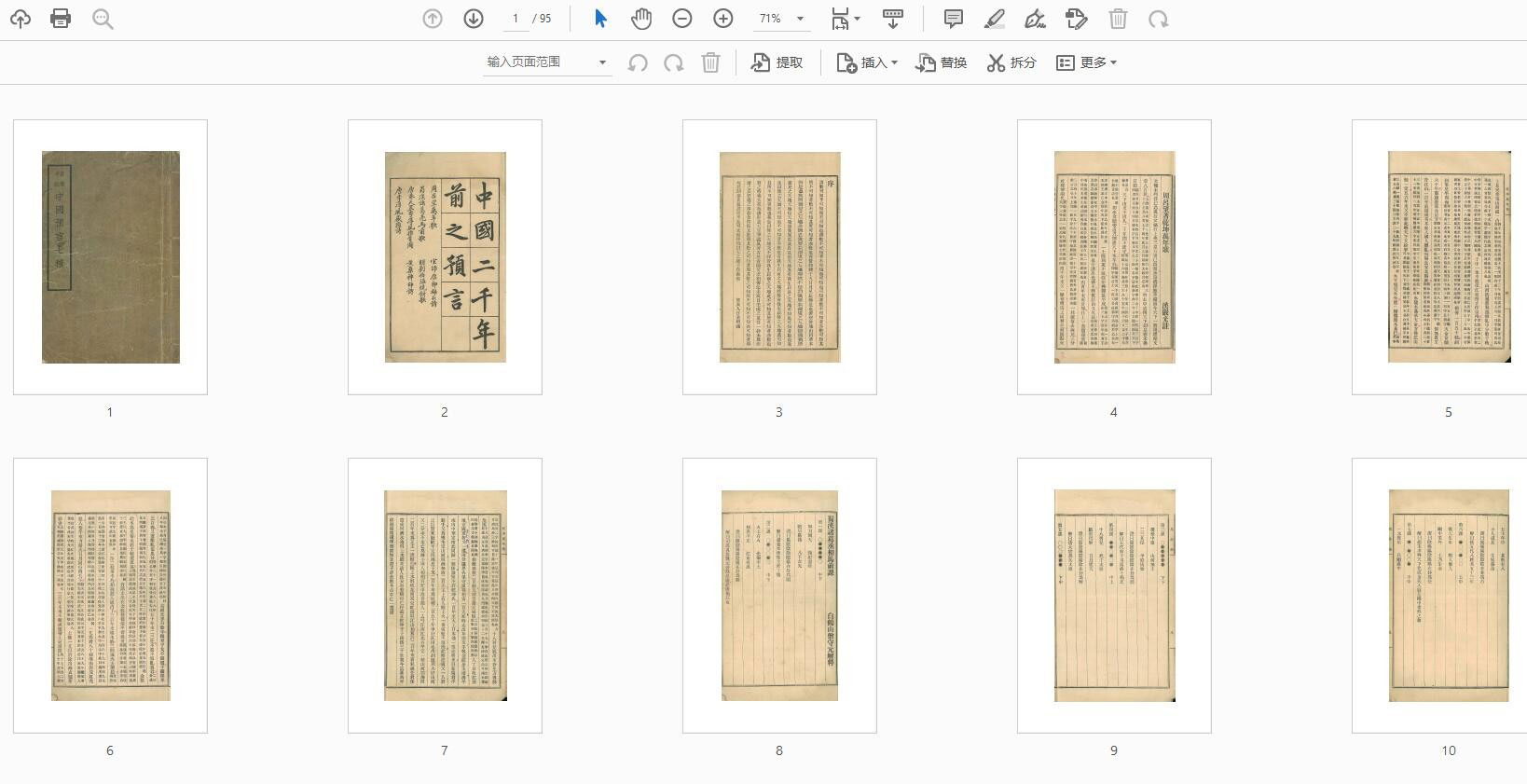Click the zoom in plus icon
Screen dimensions: 1527x784
(723, 19)
